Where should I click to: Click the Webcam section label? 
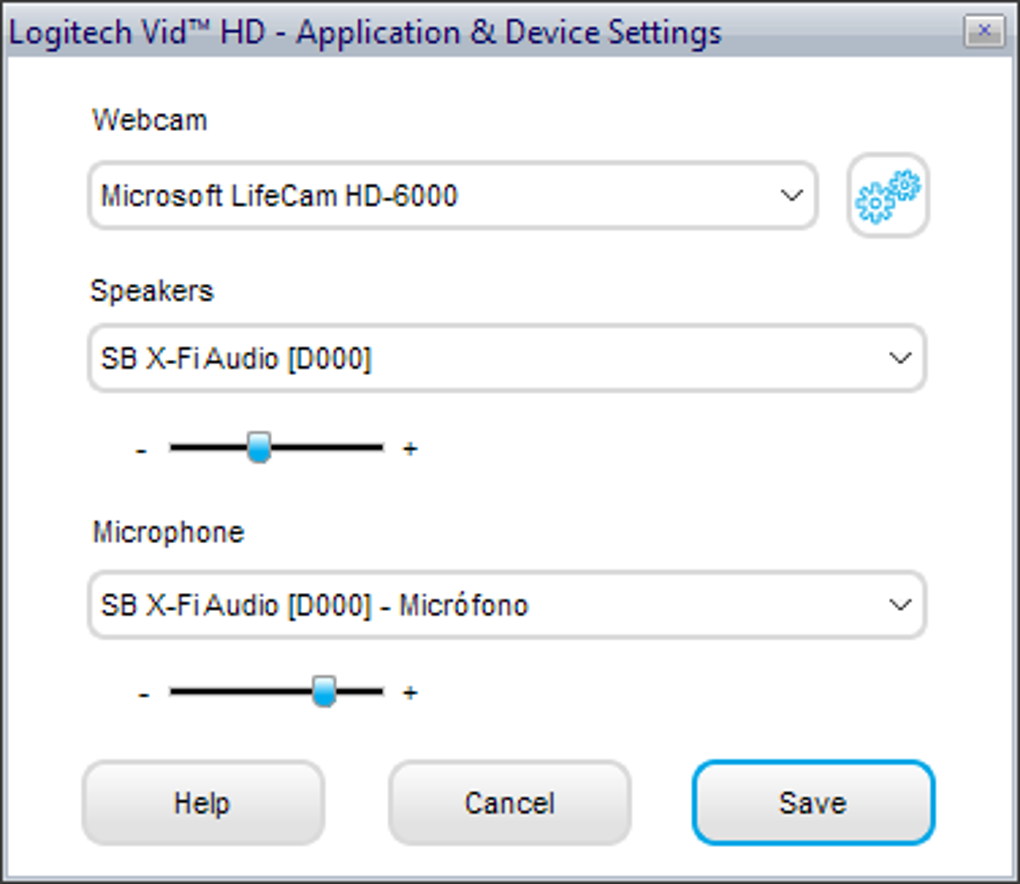pos(150,120)
